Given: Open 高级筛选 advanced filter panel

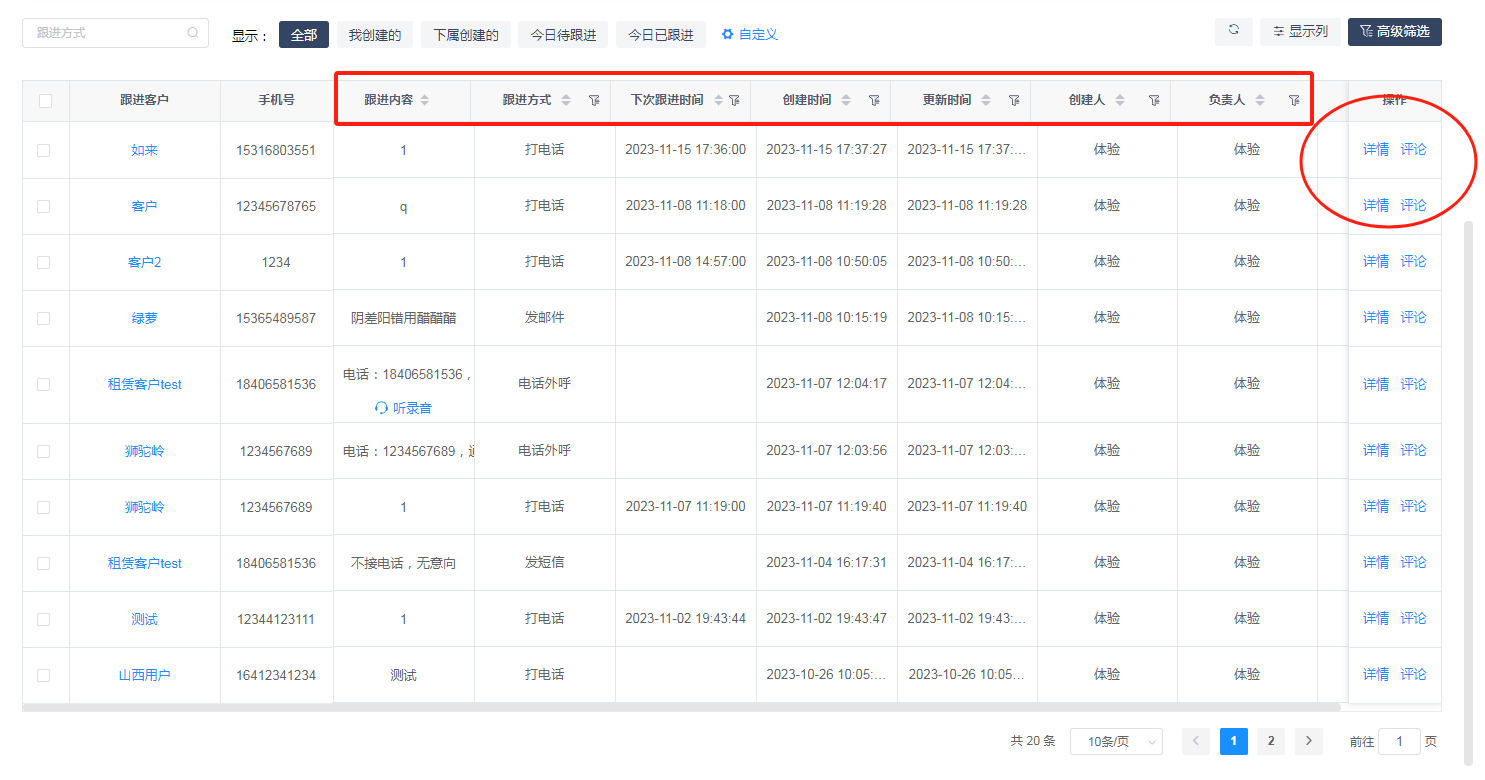Looking at the screenshot, I should [1394, 32].
